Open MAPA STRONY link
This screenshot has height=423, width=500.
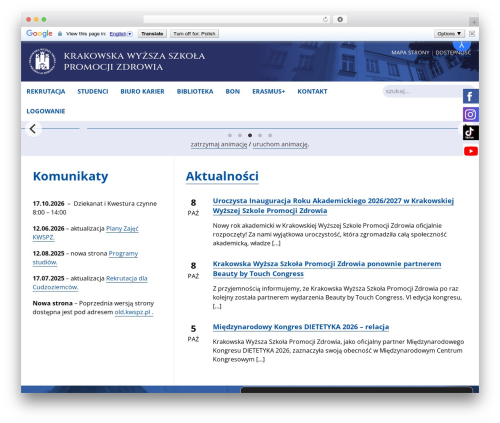pyautogui.click(x=410, y=53)
